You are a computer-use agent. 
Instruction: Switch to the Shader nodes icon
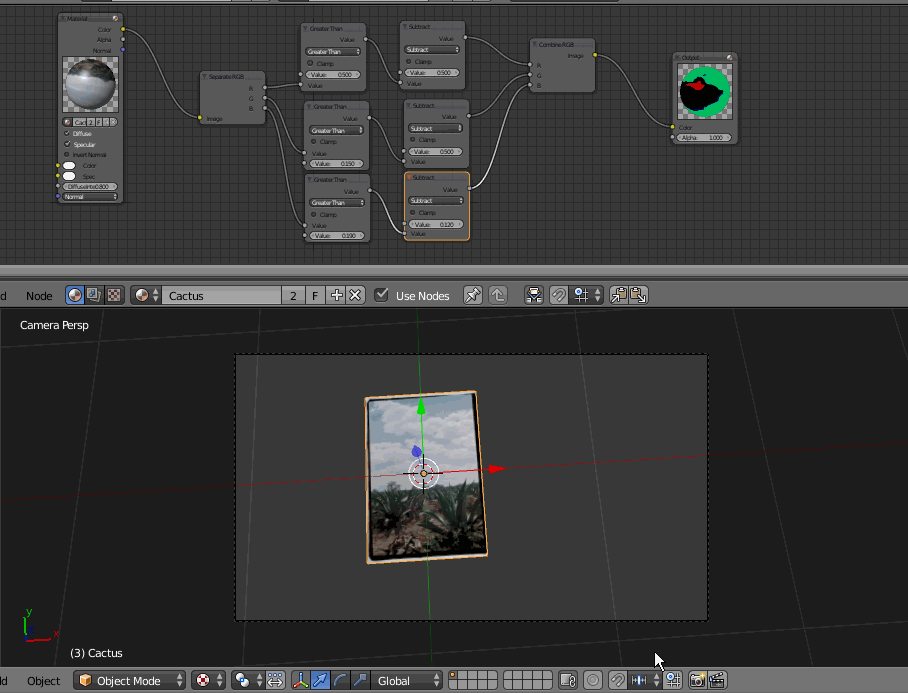click(74, 295)
